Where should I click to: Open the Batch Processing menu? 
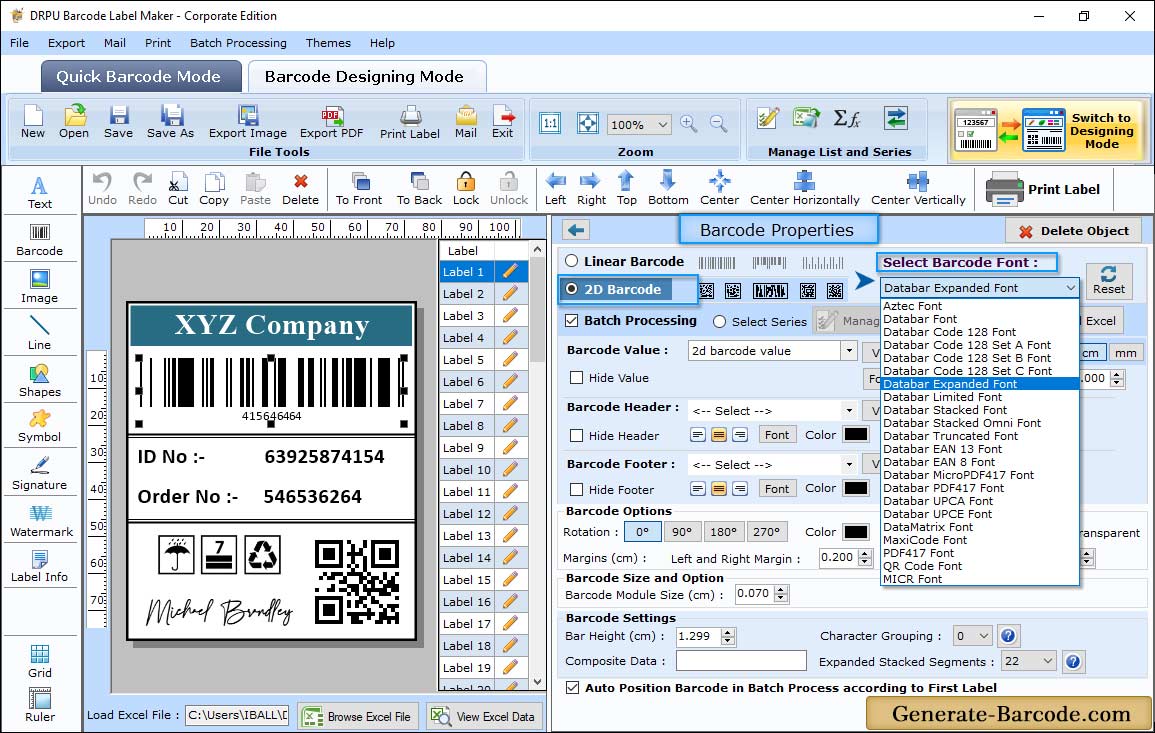tap(238, 43)
